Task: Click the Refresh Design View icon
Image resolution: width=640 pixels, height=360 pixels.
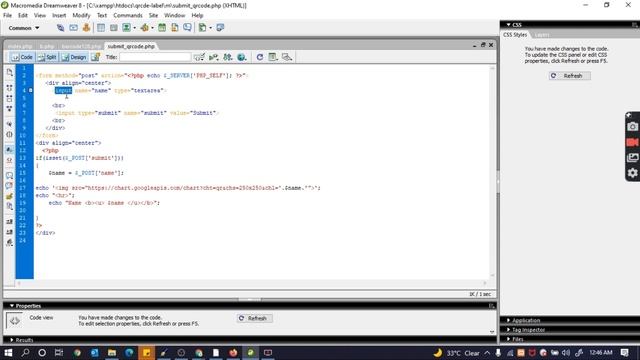Action: [x=260, y=57]
